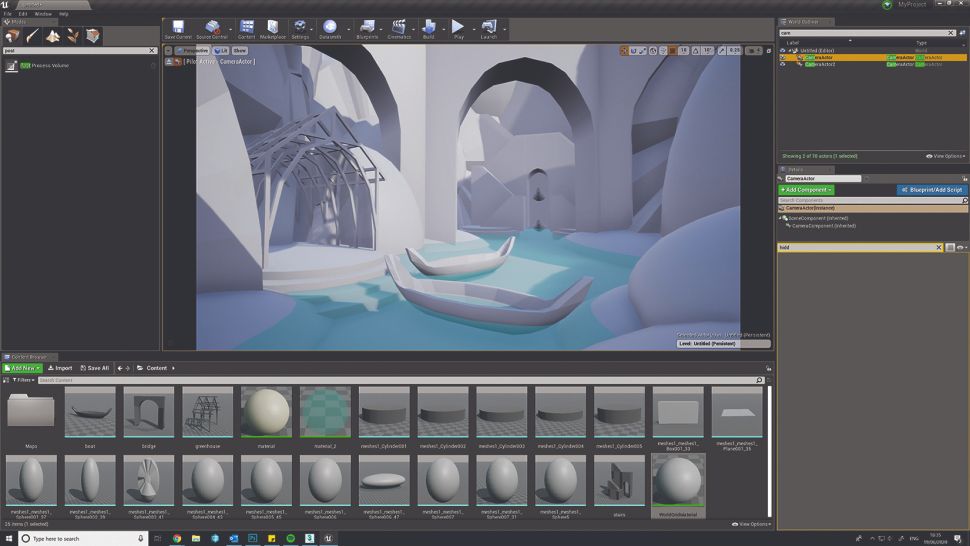
Task: Hide CameraActor2 using its eye icon
Action: tap(783, 64)
